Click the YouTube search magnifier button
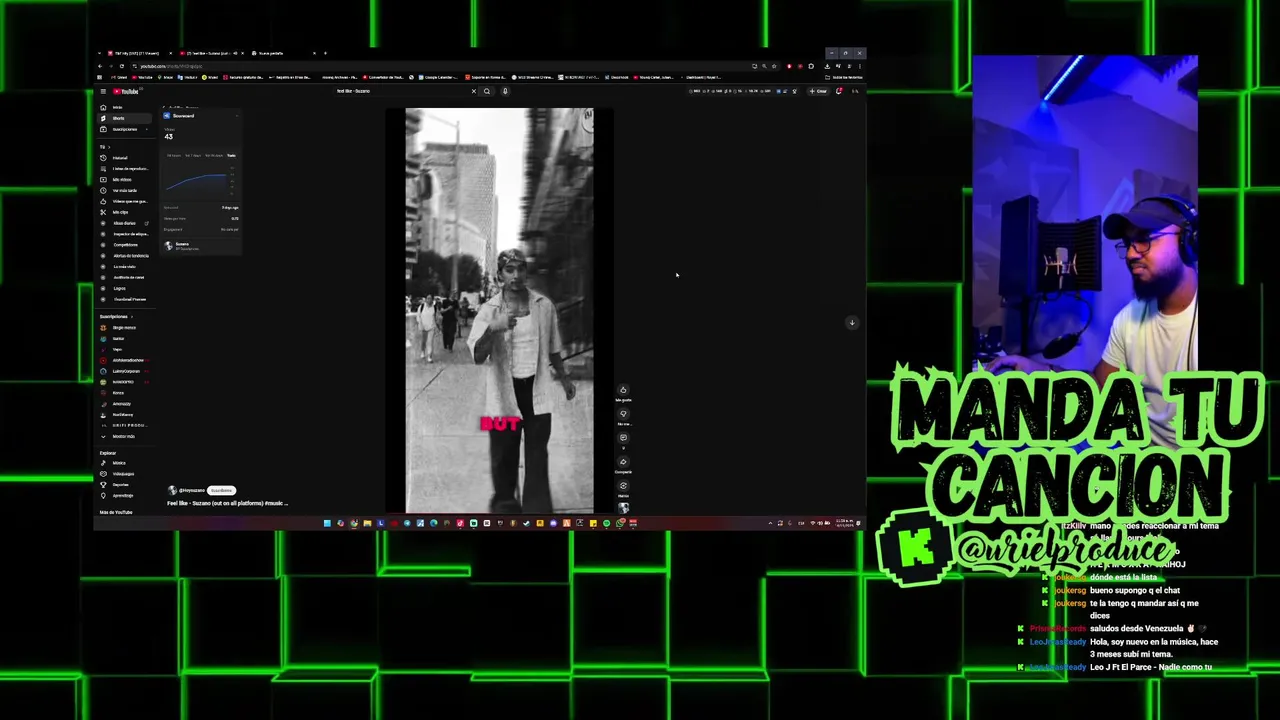The width and height of the screenshot is (1280, 720). [487, 91]
